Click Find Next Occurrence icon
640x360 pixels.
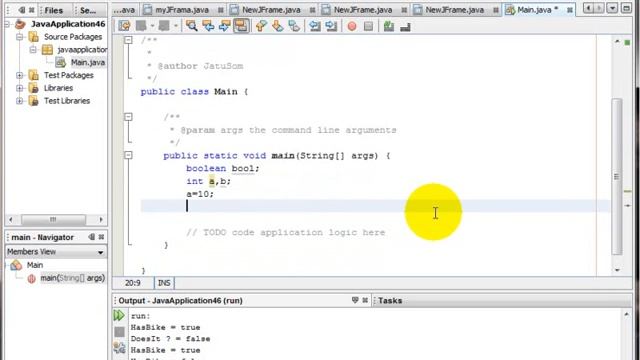[224, 27]
